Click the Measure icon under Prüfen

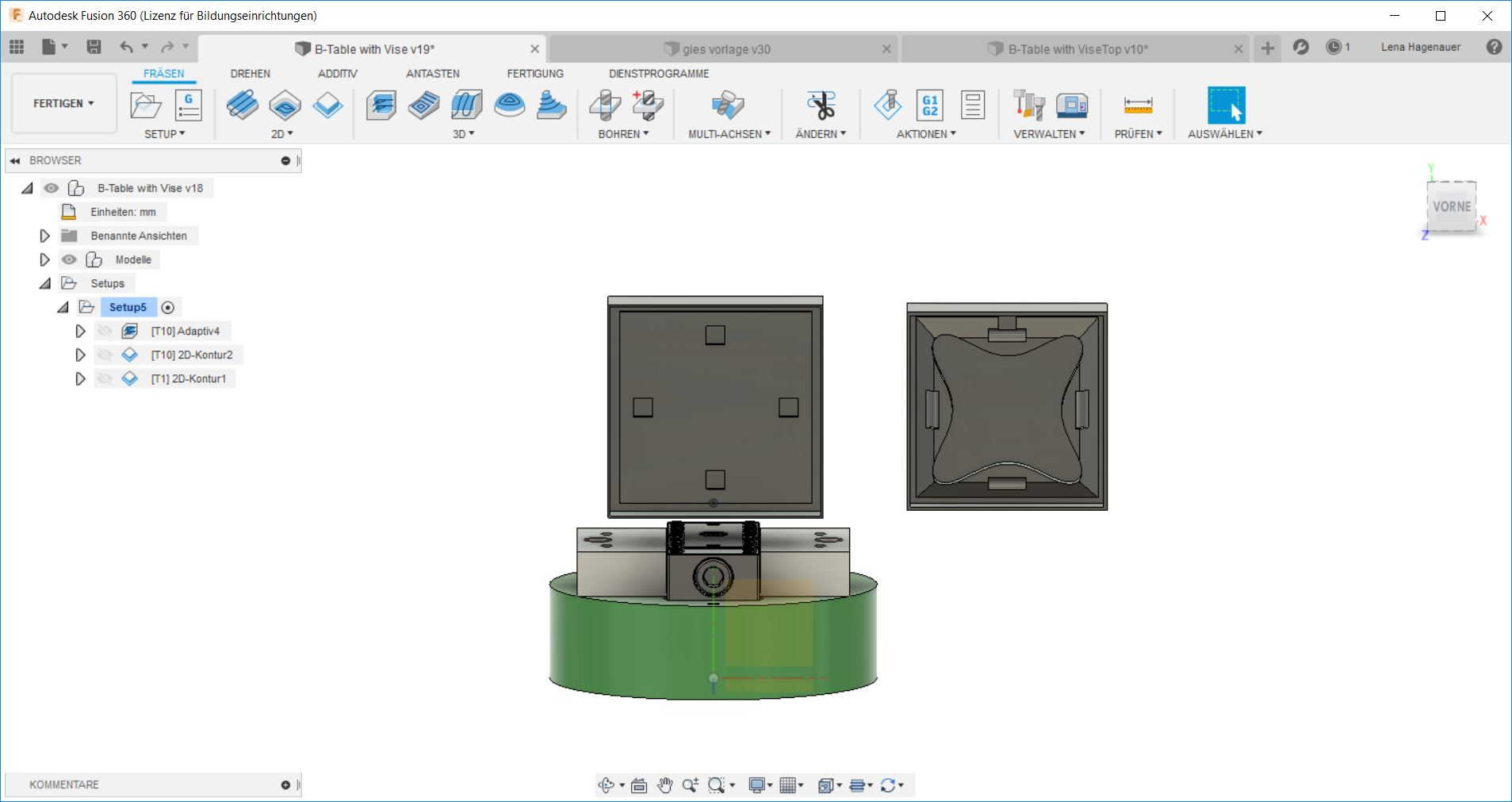(1138, 105)
